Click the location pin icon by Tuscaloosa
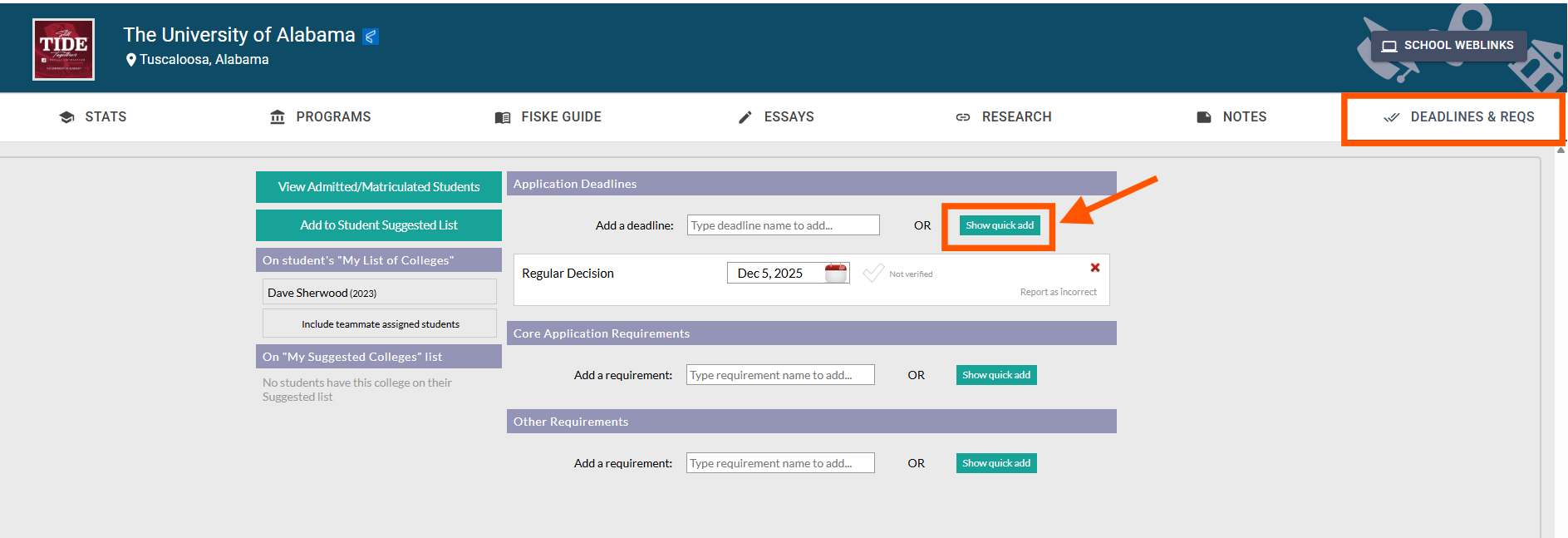This screenshot has width=1568, height=538. point(130,60)
